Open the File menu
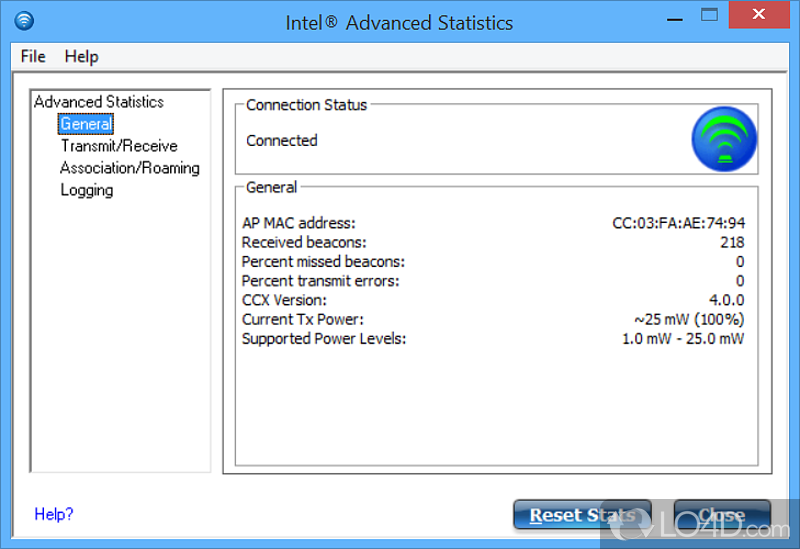Screen dimensions: 800x549 point(33,56)
